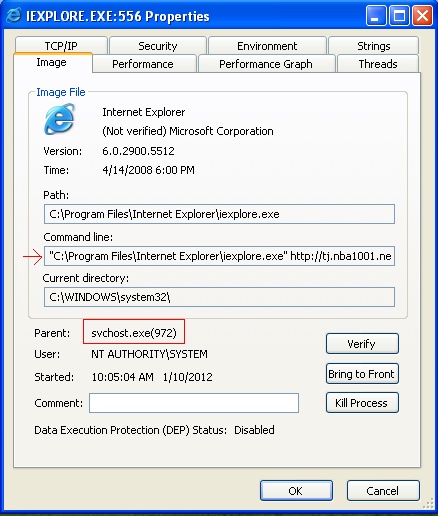The image size is (438, 516).
Task: Open the Performance tab
Action: click(144, 64)
